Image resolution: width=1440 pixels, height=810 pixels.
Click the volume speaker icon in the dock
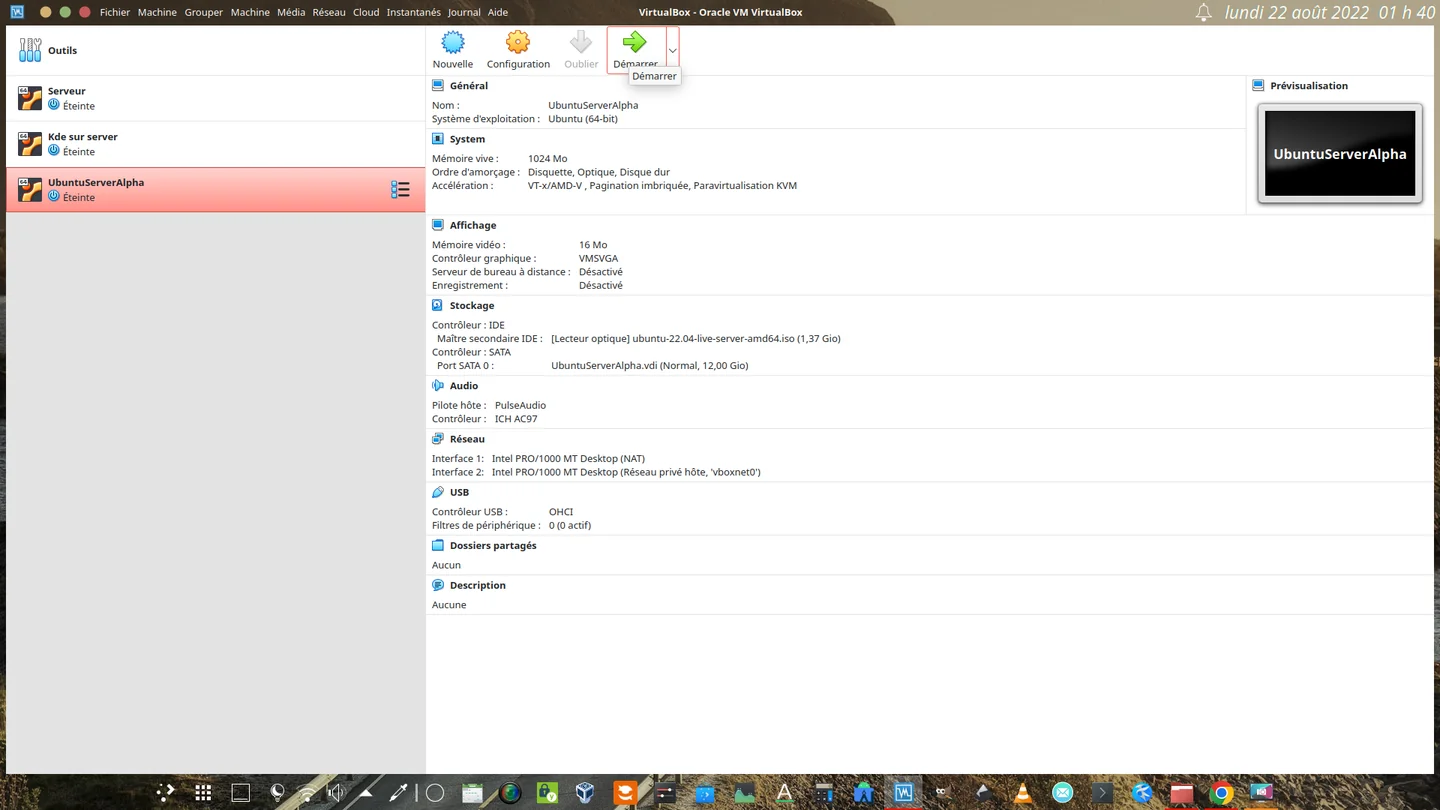tap(336, 793)
